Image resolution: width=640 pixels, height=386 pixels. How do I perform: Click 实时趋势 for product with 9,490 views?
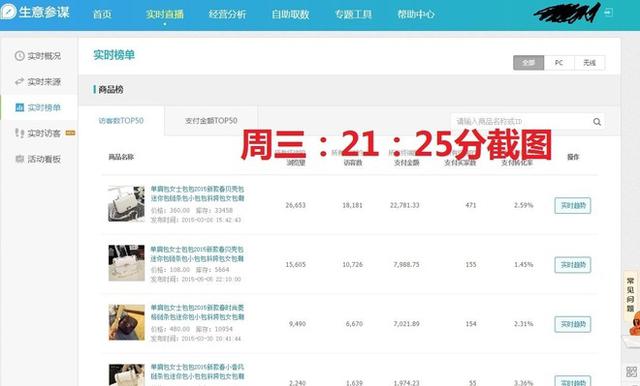pos(573,324)
